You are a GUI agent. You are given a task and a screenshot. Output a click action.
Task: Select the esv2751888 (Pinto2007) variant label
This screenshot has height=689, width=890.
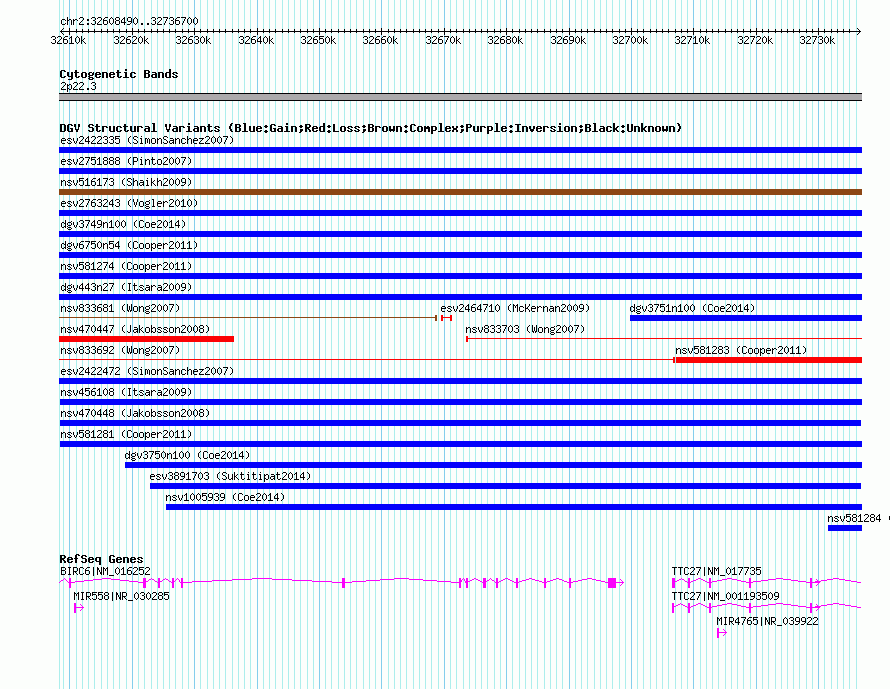pos(126,161)
